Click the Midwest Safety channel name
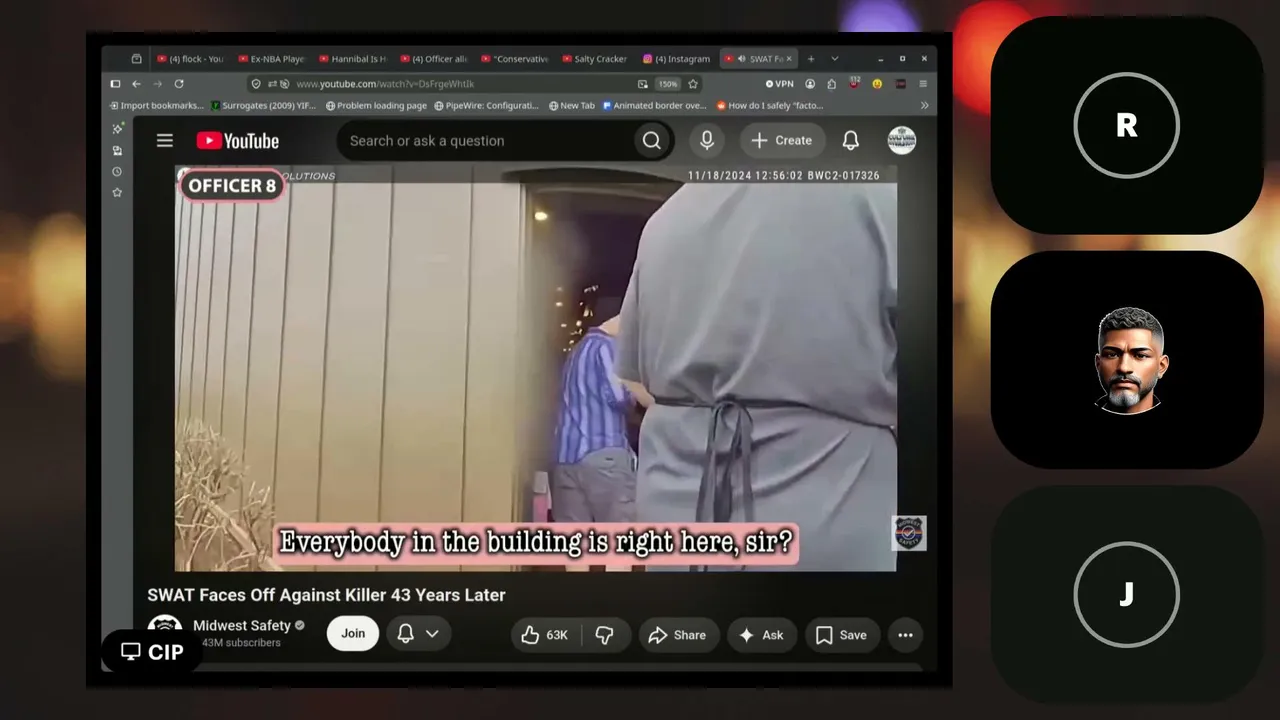This screenshot has height=720, width=1280. 242,626
